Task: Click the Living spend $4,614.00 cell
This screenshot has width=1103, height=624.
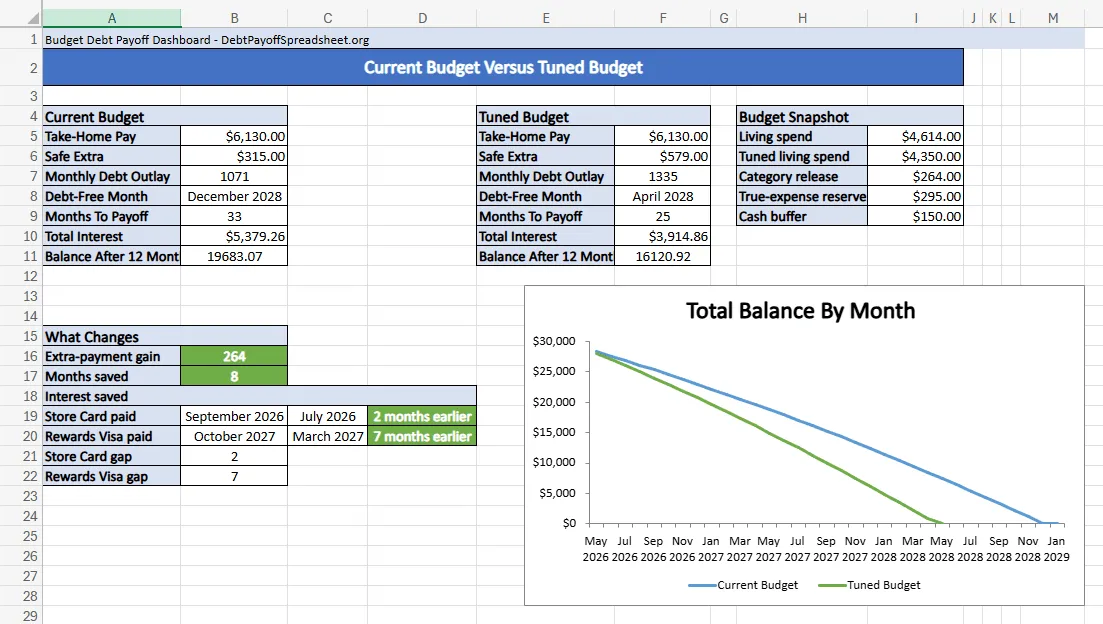Action: point(915,136)
